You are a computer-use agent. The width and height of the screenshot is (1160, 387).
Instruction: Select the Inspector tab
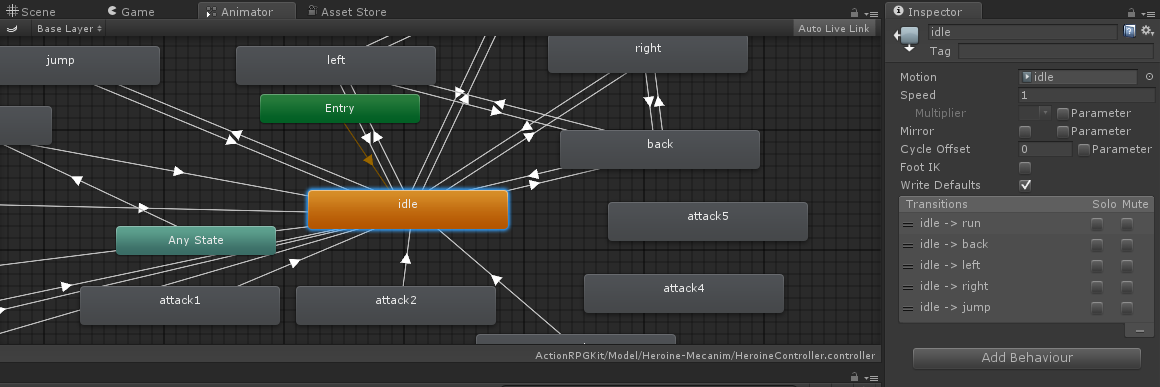click(934, 11)
